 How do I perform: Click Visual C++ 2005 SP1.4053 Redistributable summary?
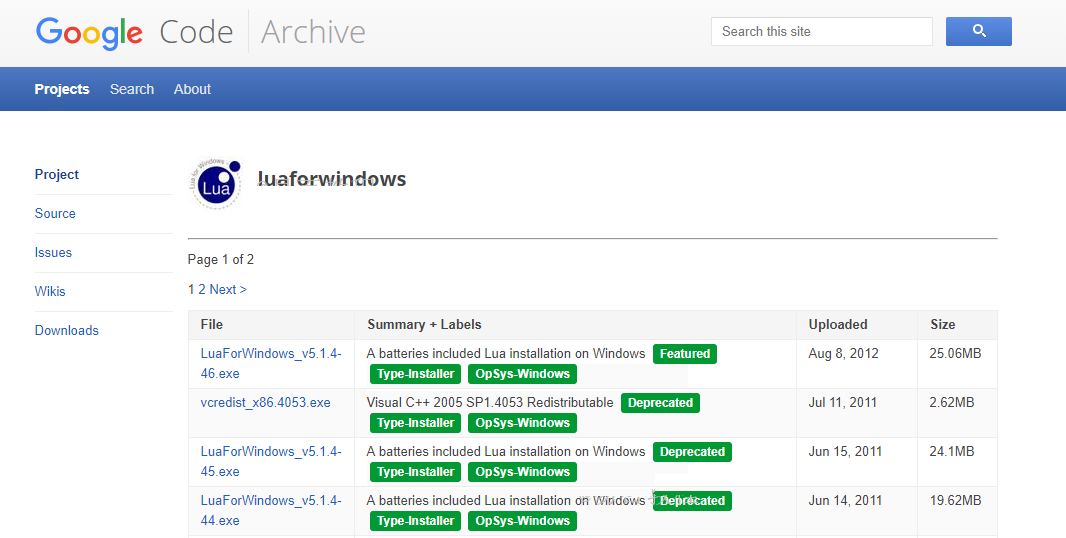coord(489,403)
